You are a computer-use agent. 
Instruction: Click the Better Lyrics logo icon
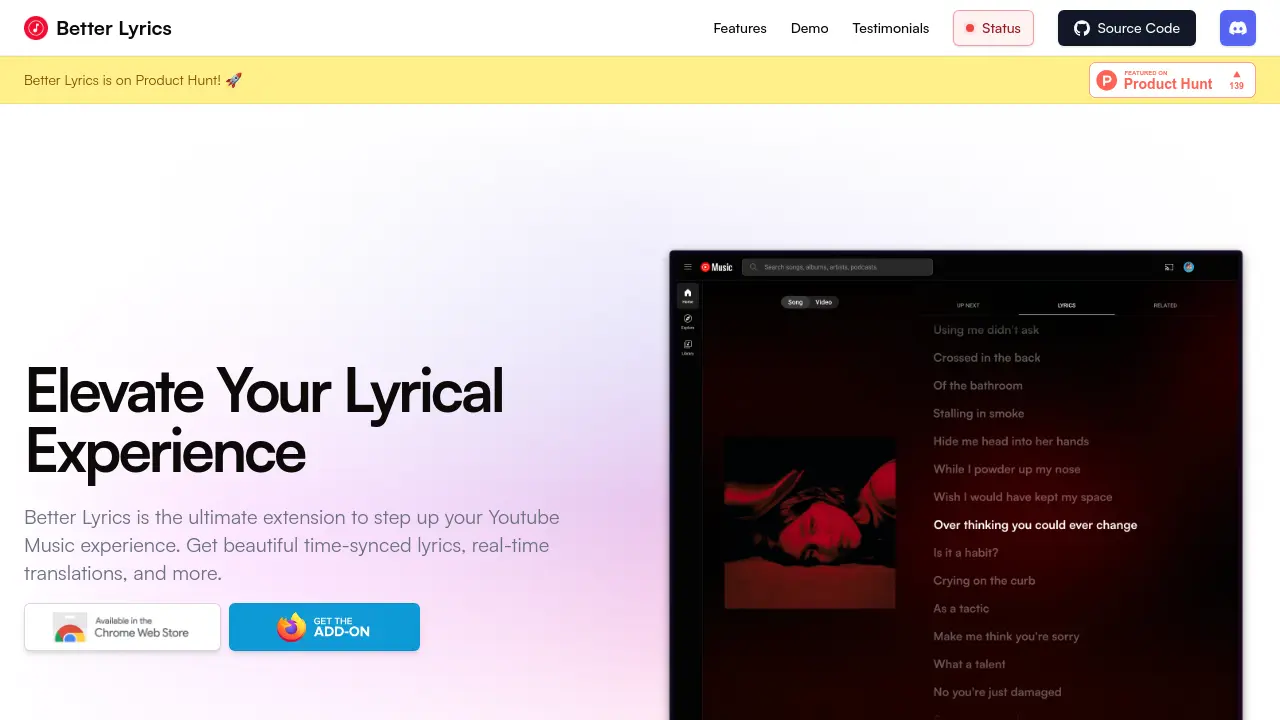[36, 28]
